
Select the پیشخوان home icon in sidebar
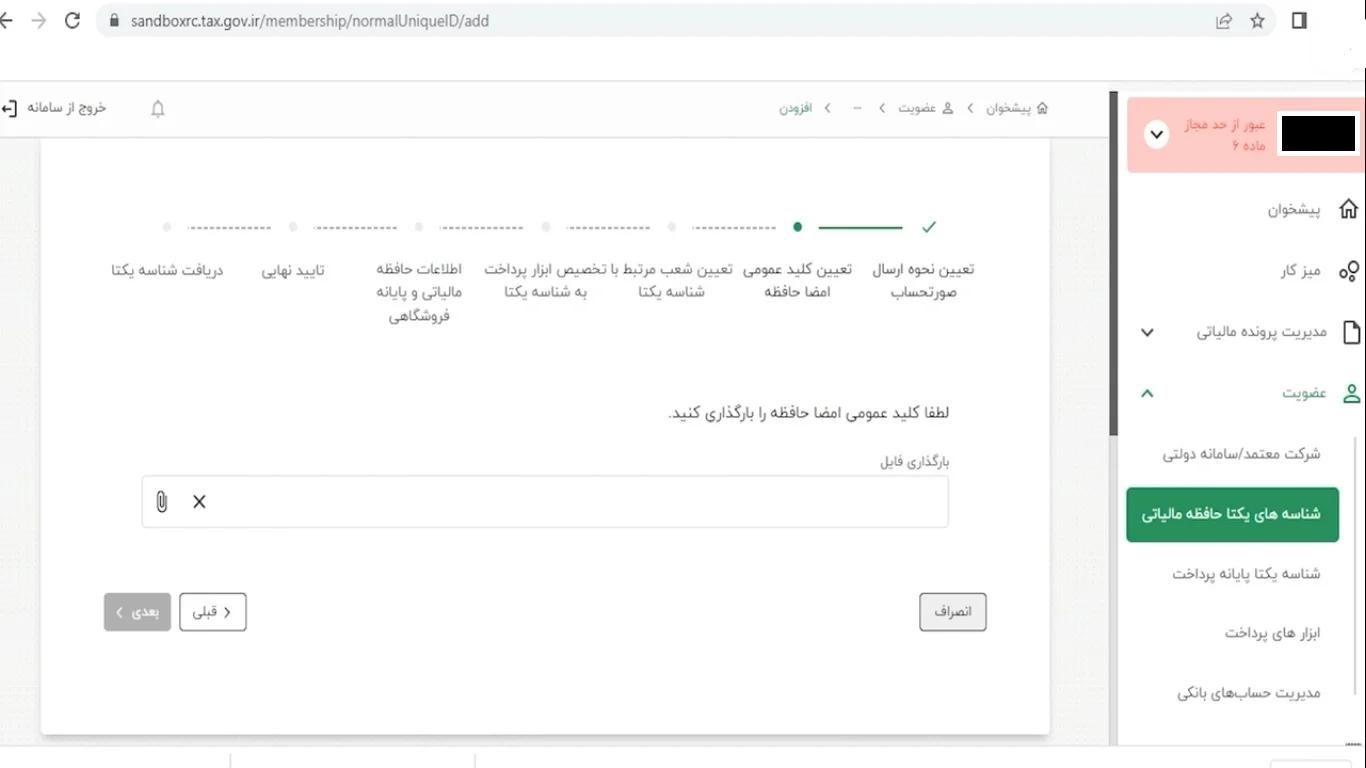click(x=1348, y=206)
